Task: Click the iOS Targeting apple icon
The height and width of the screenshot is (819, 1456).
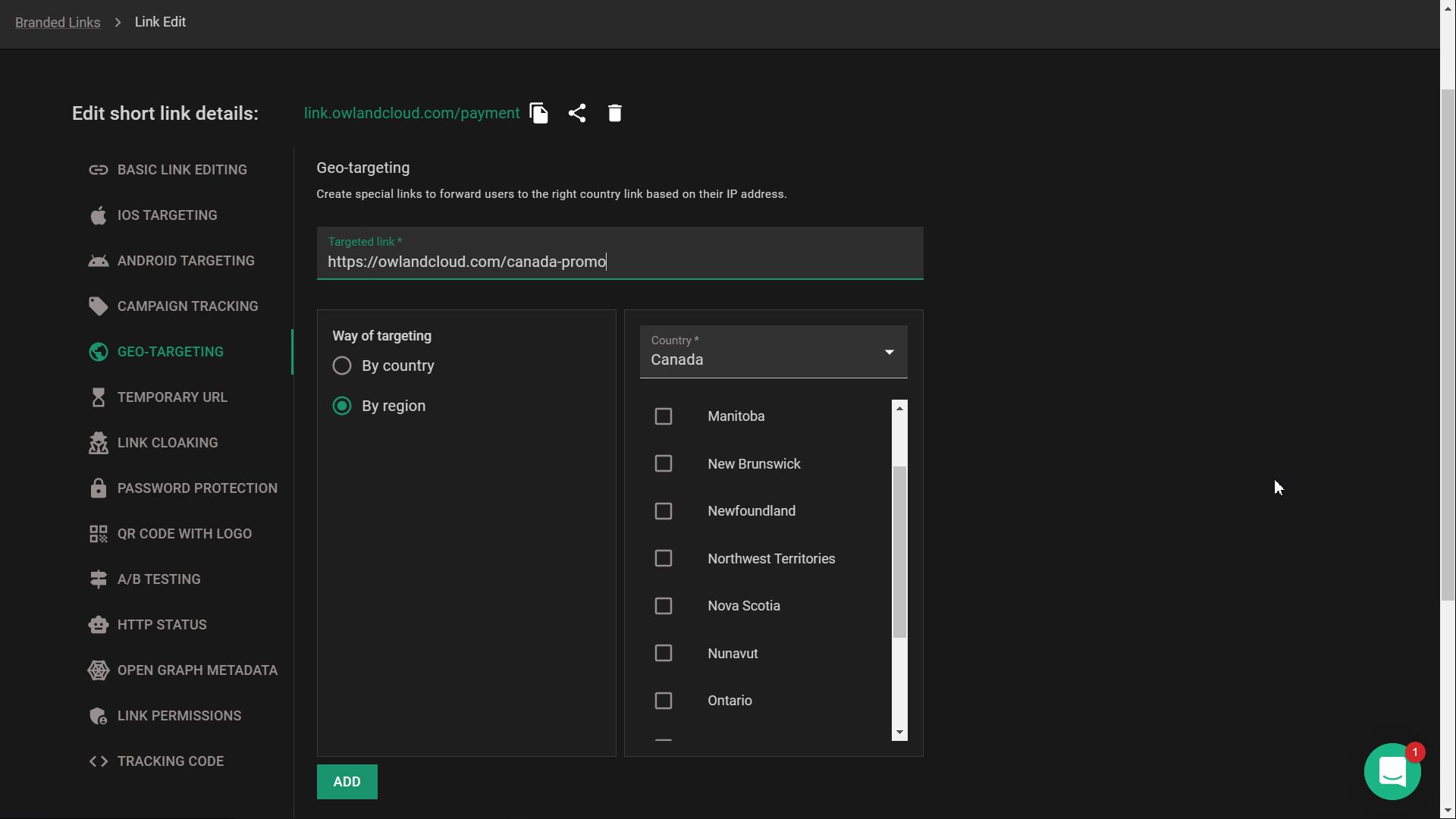Action: pos(99,215)
